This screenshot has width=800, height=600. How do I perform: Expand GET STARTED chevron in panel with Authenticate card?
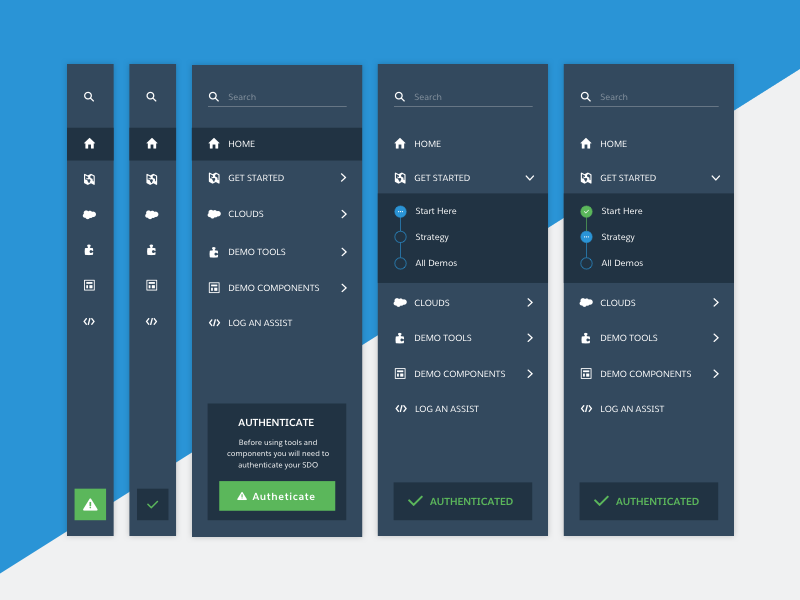343,178
